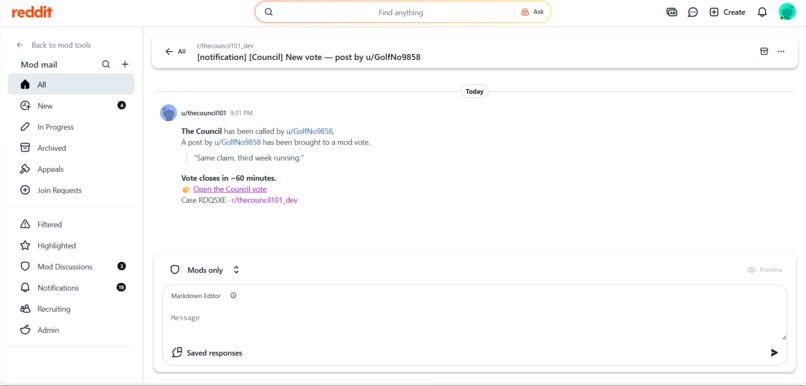The height and width of the screenshot is (386, 806).
Task: Click the 9:31 PM timestamp
Action: click(241, 113)
